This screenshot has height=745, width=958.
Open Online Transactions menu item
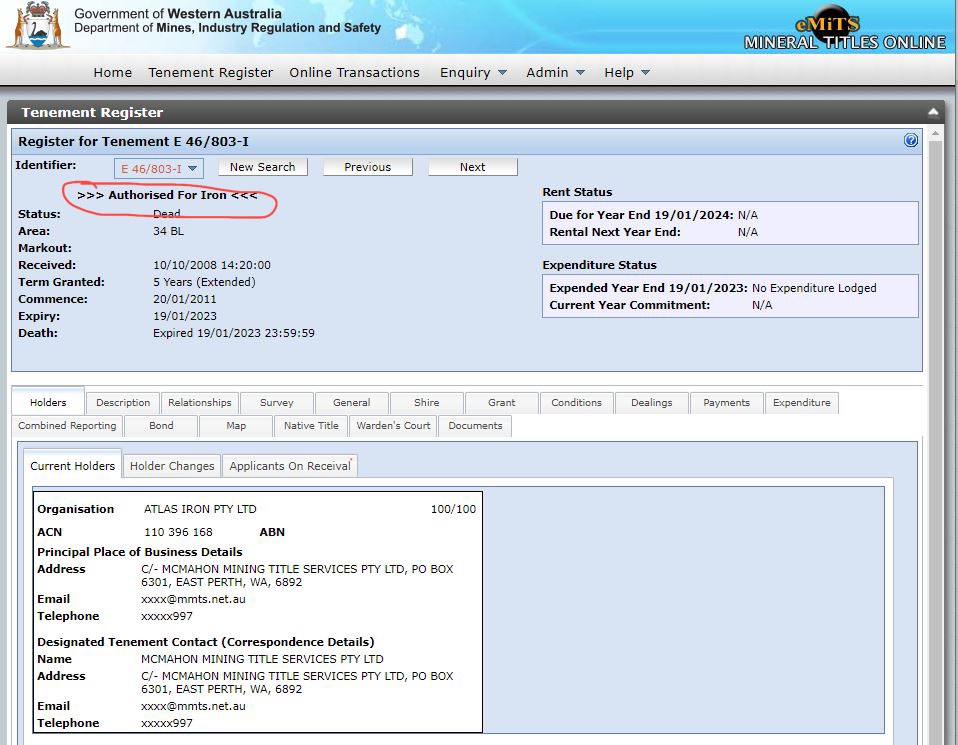click(354, 72)
